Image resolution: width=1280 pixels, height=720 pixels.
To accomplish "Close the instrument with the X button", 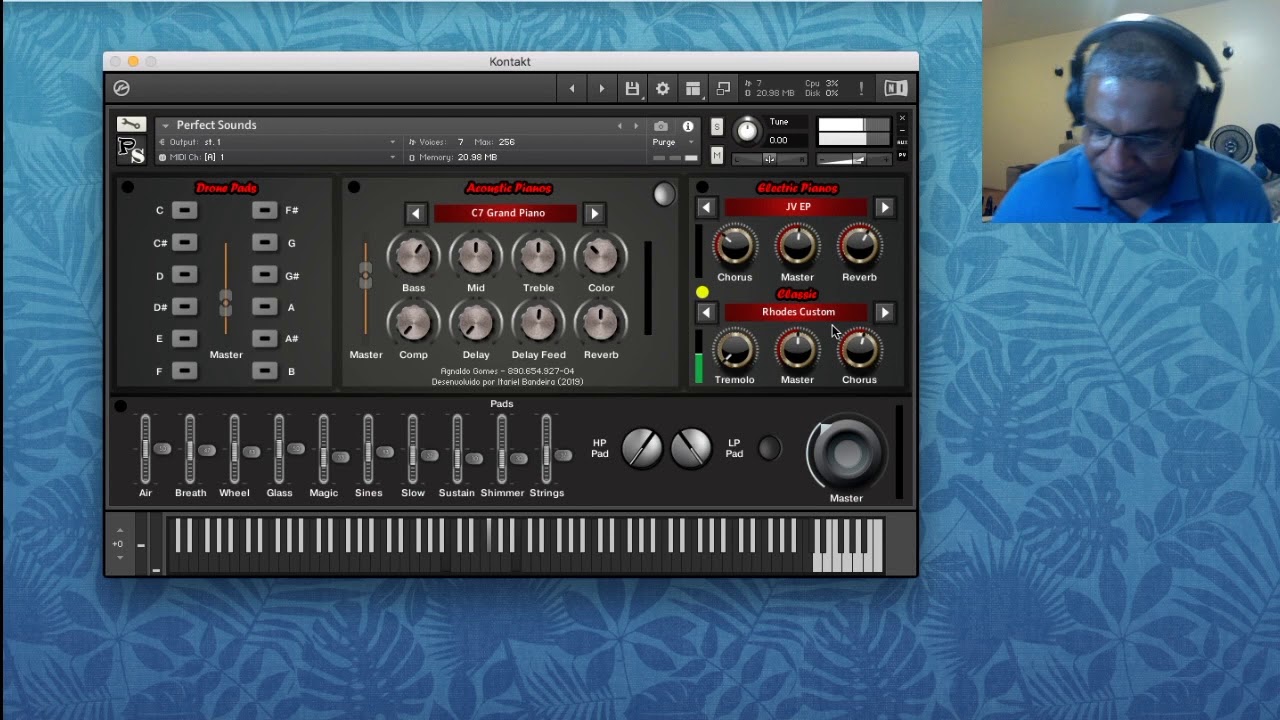I will point(902,118).
